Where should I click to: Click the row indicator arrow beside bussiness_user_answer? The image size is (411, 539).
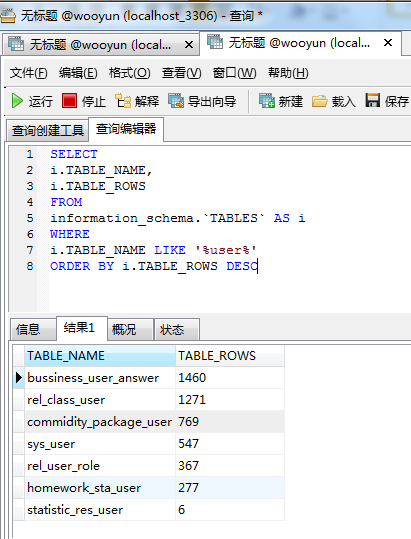(x=19, y=378)
